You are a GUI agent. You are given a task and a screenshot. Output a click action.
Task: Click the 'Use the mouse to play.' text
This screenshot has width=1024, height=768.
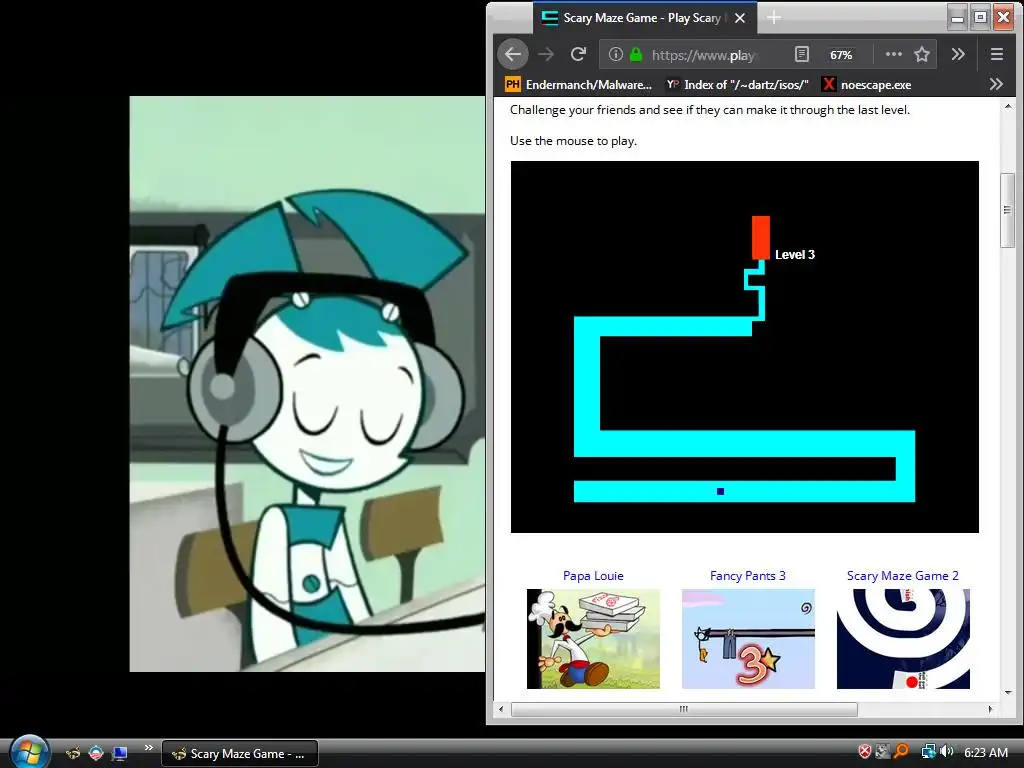click(573, 140)
